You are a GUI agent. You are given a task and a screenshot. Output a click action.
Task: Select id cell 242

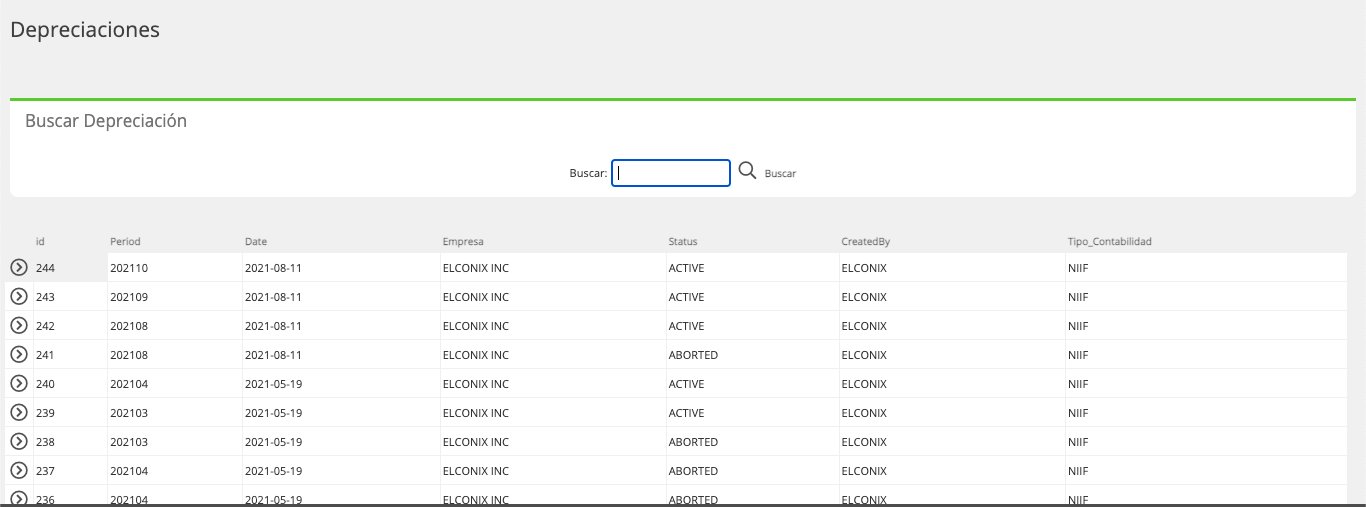tap(45, 326)
